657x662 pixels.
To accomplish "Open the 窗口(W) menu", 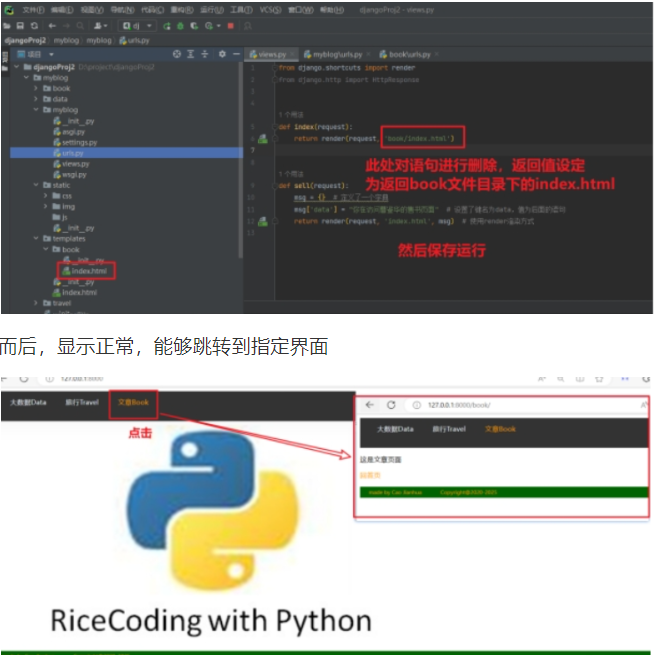I will coord(301,10).
